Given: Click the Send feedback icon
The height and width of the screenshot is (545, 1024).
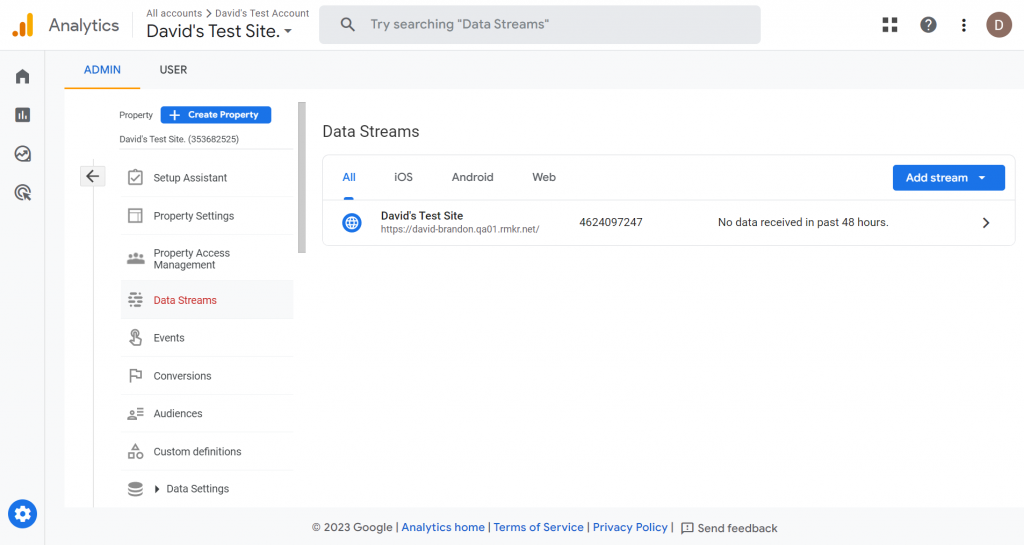Looking at the screenshot, I should pyautogui.click(x=687, y=528).
